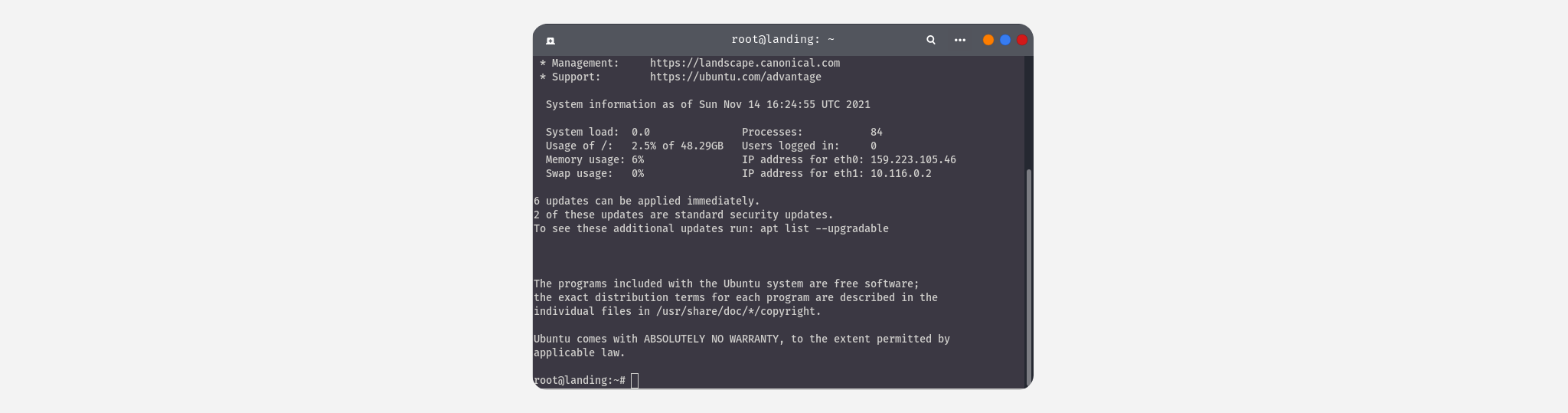Open the terminal search magnifier
Image resolution: width=1568 pixels, height=413 pixels.
pyautogui.click(x=931, y=40)
